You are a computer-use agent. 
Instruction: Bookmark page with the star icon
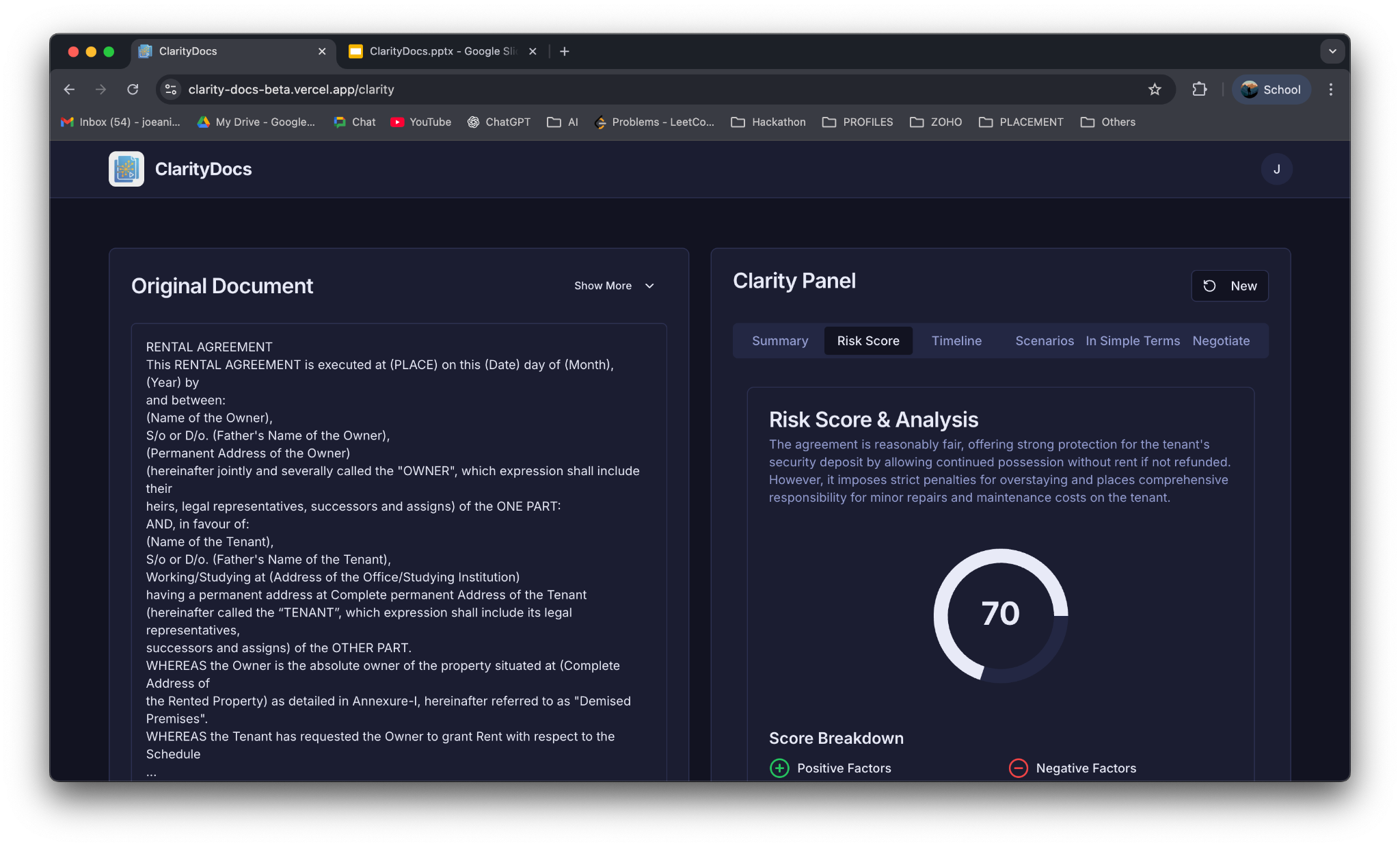[1155, 90]
